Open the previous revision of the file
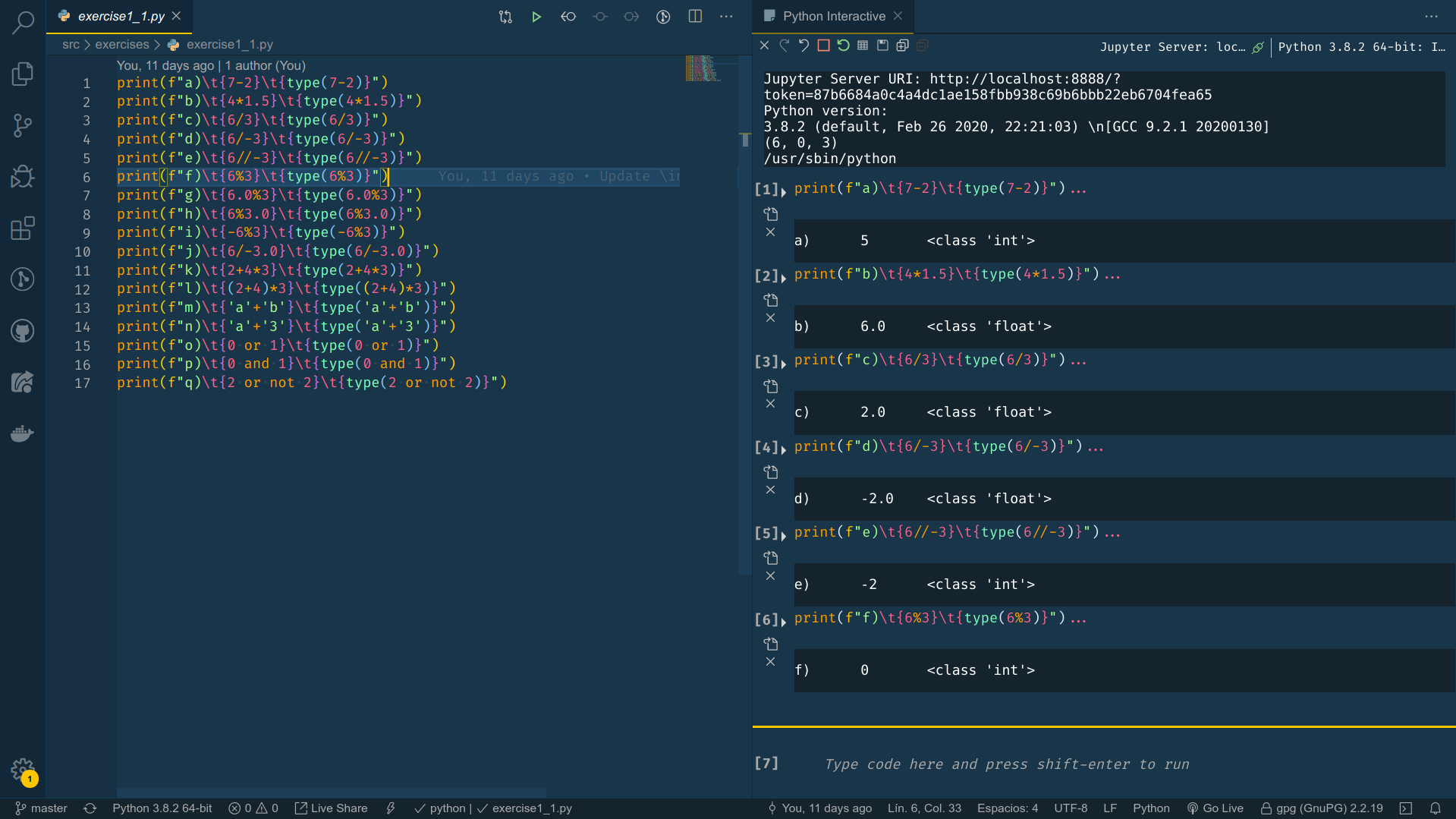 [568, 17]
